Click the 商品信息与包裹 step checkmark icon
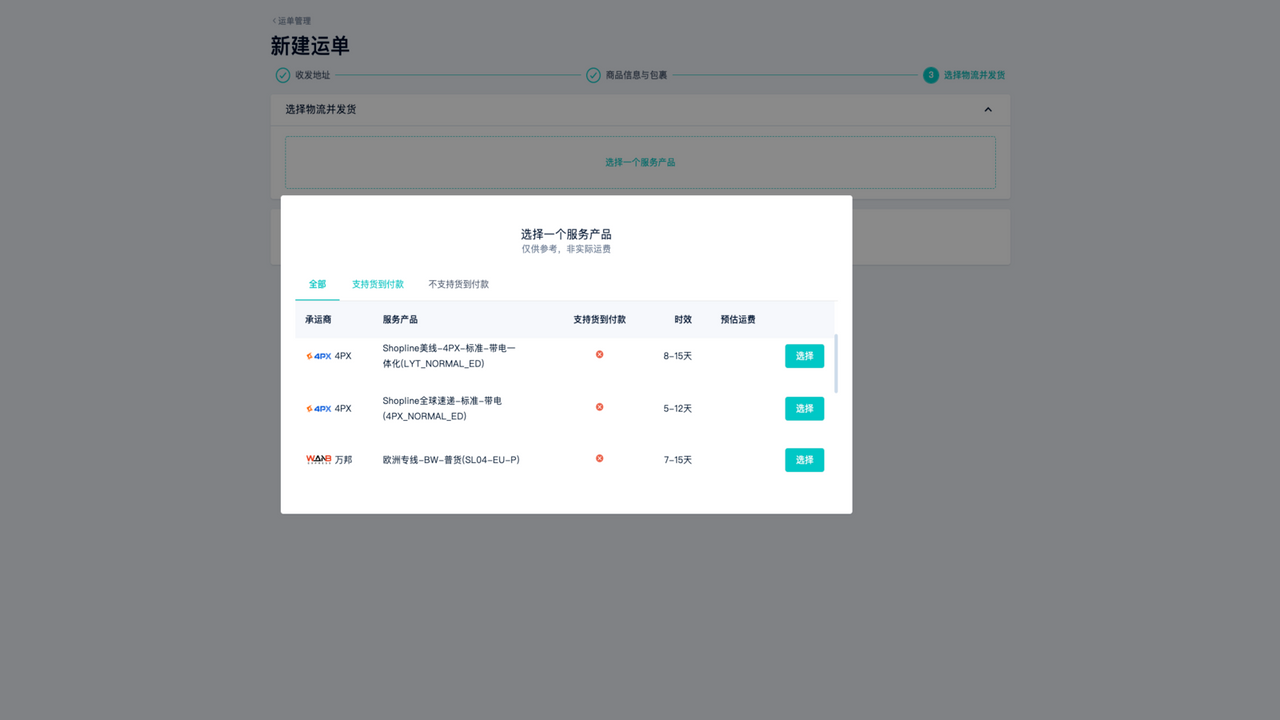1280x720 pixels. click(593, 75)
